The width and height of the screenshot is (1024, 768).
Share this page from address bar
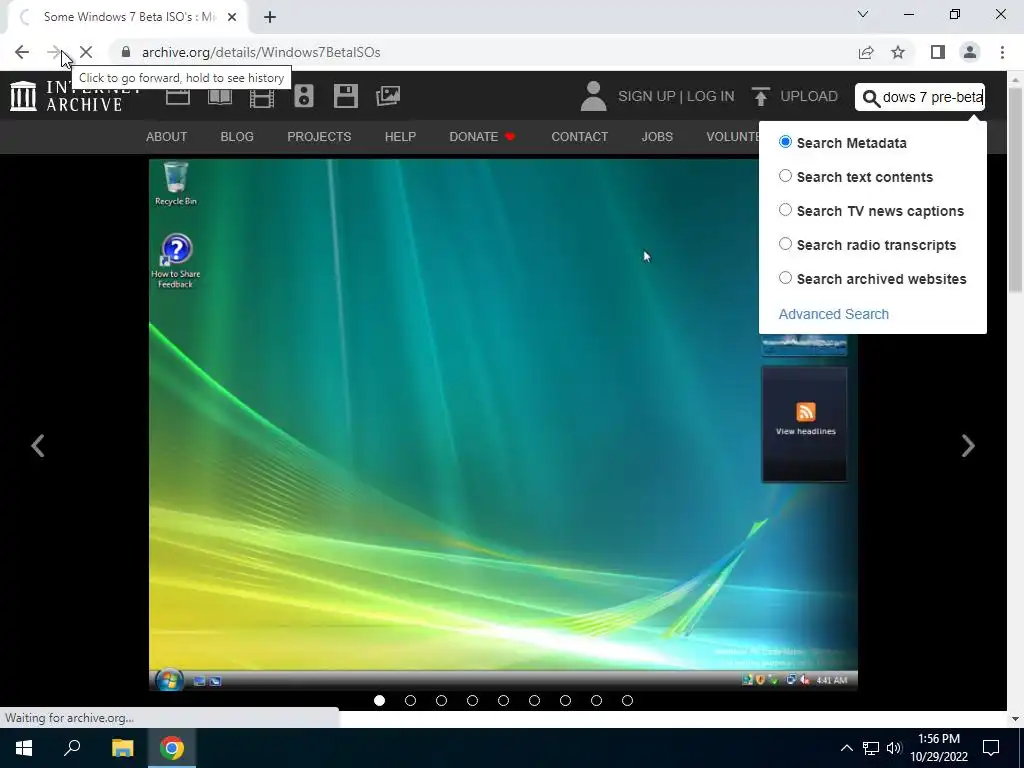(x=866, y=52)
